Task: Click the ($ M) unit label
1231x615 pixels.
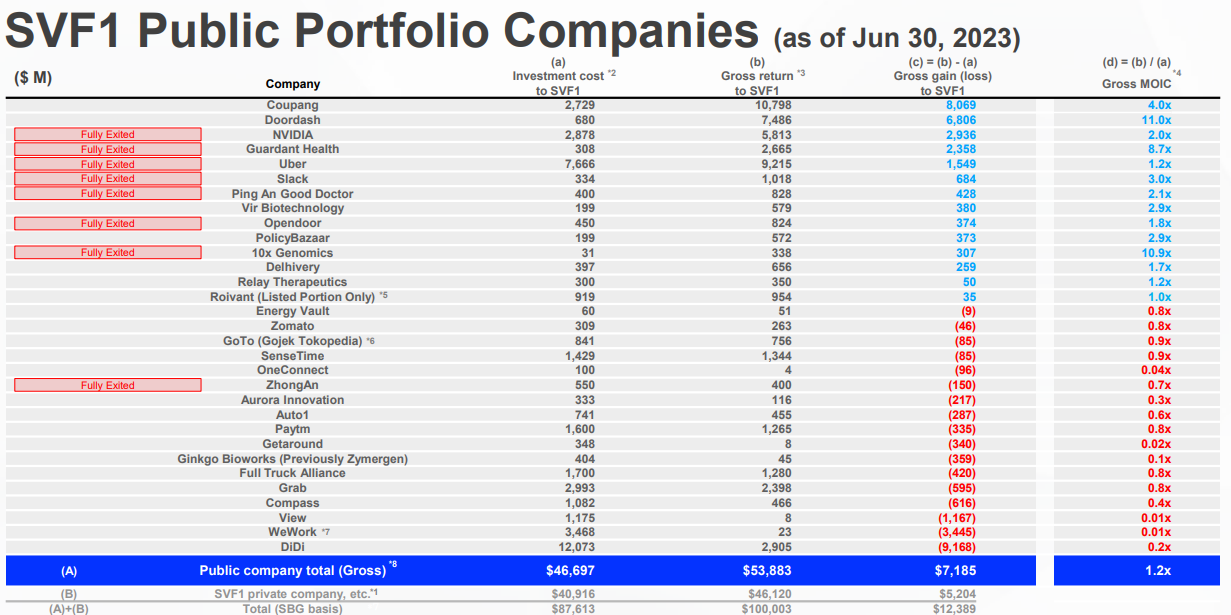Action: click(x=33, y=77)
